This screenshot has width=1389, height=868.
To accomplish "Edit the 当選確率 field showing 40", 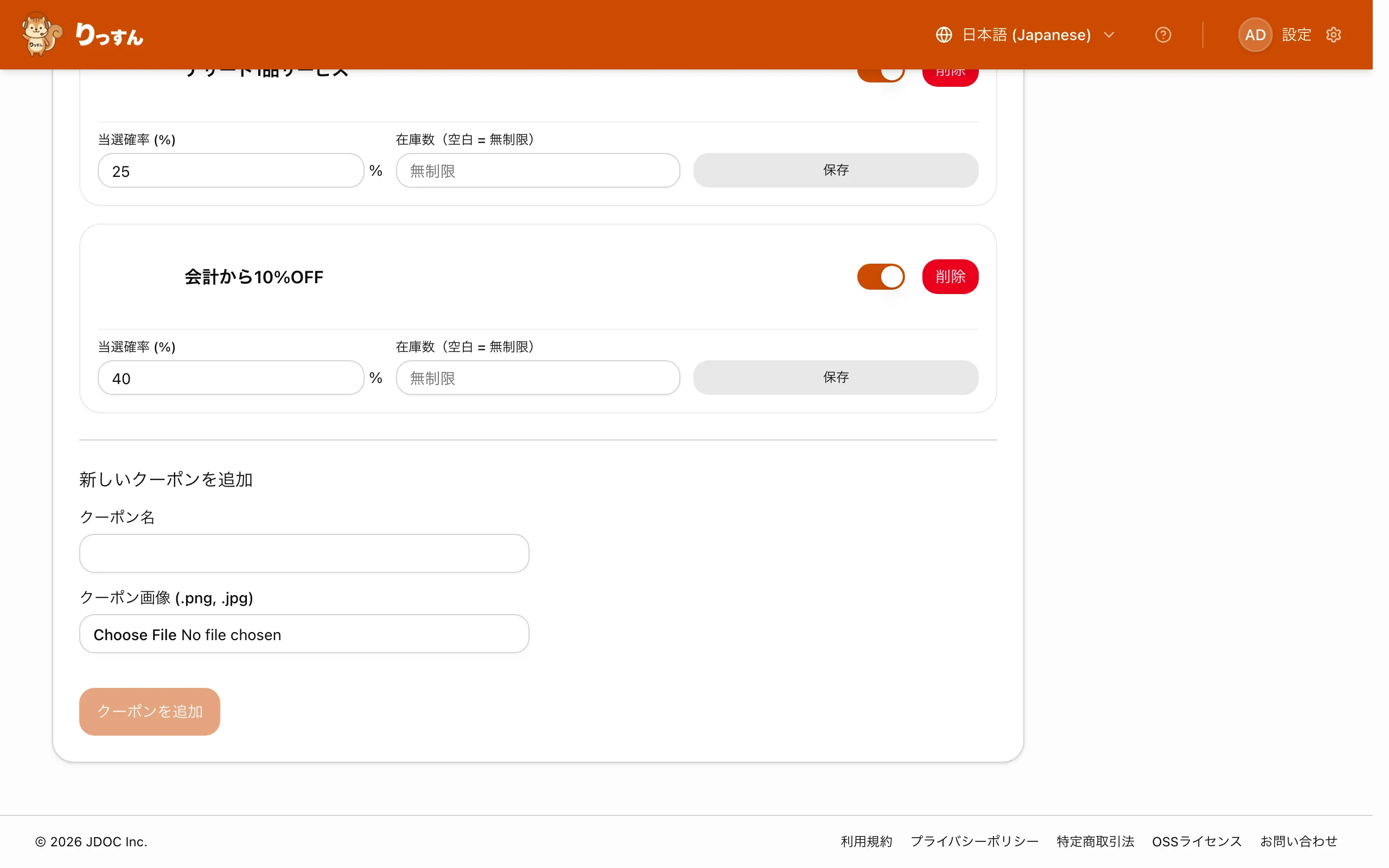I will [x=231, y=378].
